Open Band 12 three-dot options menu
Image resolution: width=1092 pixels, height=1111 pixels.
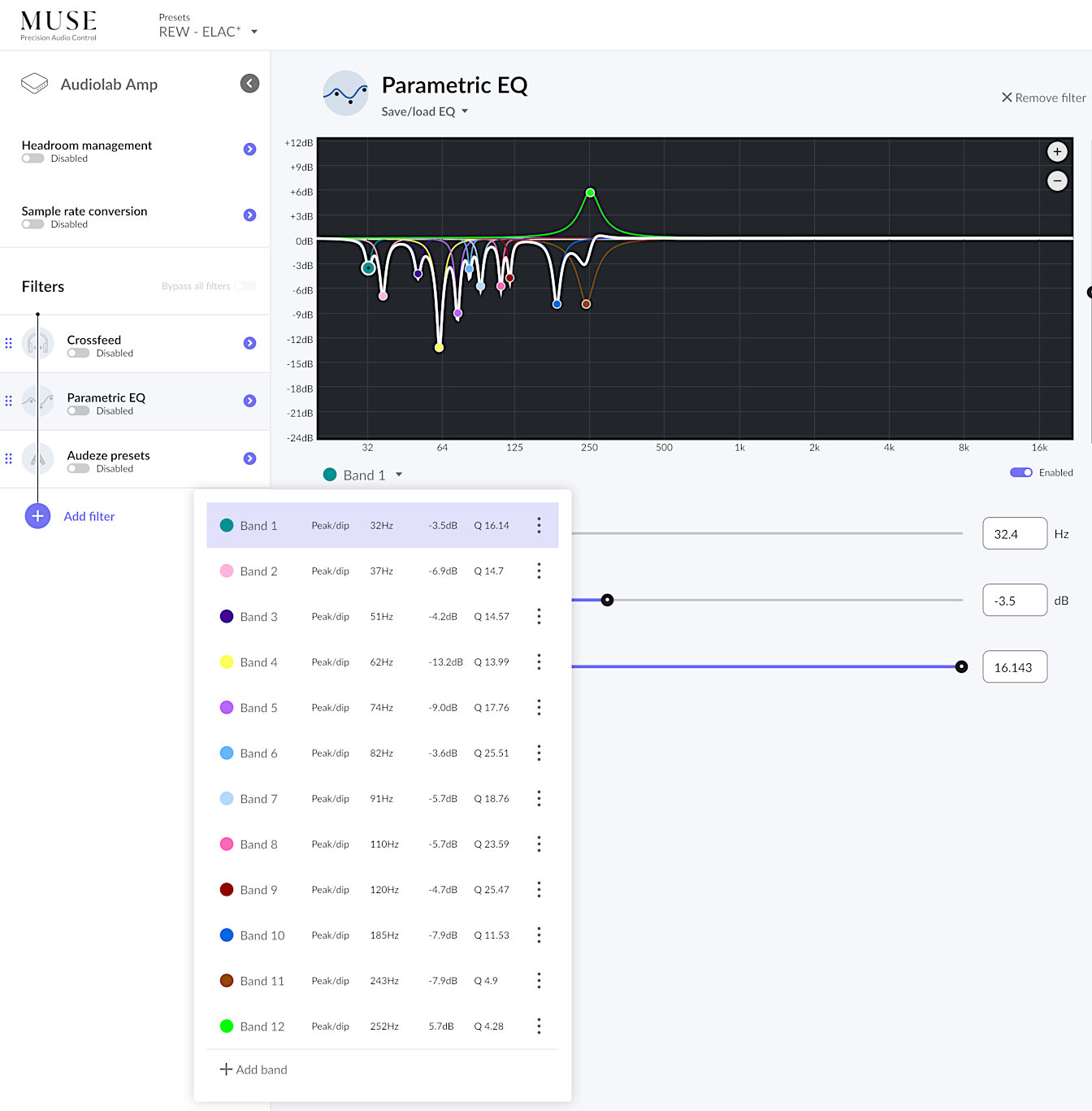click(539, 1026)
